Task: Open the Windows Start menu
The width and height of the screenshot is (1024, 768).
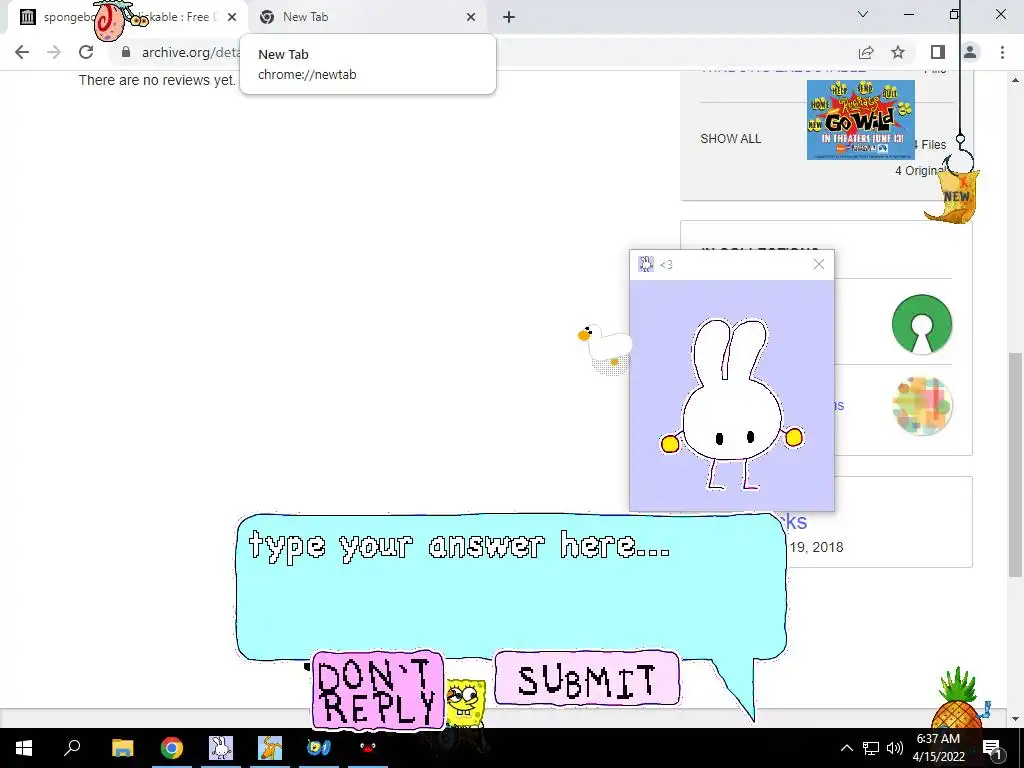Action: pyautogui.click(x=24, y=748)
